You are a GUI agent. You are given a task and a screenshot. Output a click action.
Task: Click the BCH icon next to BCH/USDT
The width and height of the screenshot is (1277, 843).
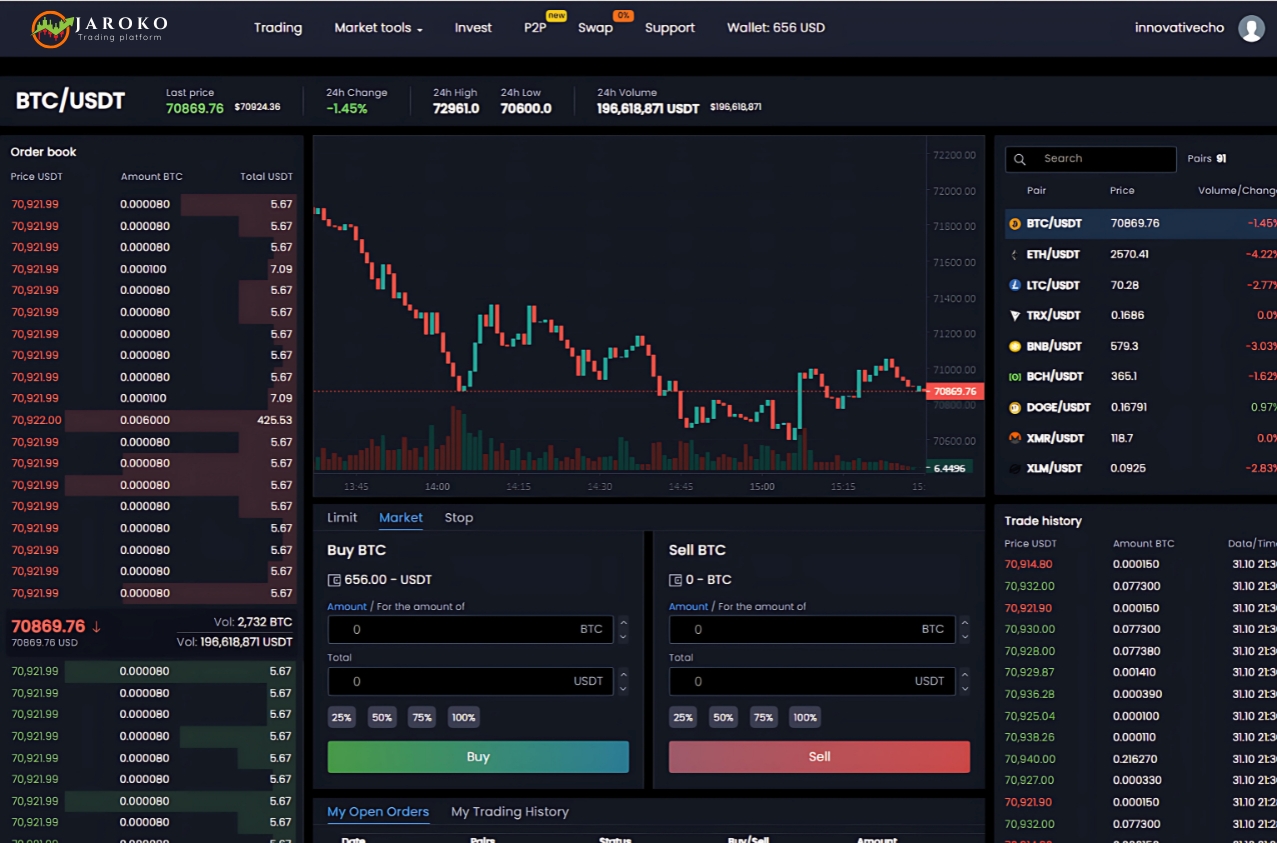pyautogui.click(x=1014, y=377)
